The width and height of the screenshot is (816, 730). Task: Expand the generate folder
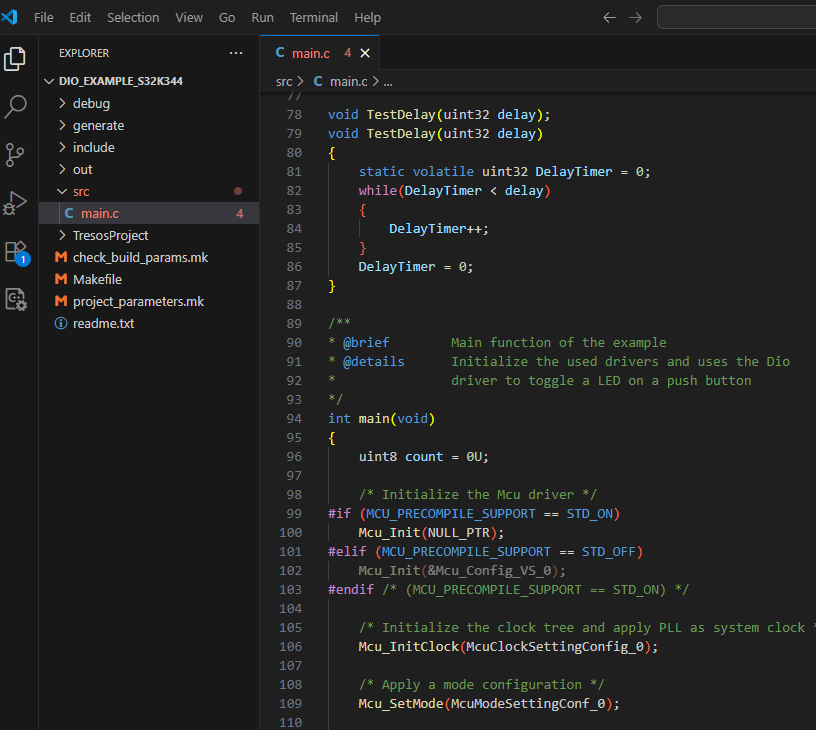point(98,125)
